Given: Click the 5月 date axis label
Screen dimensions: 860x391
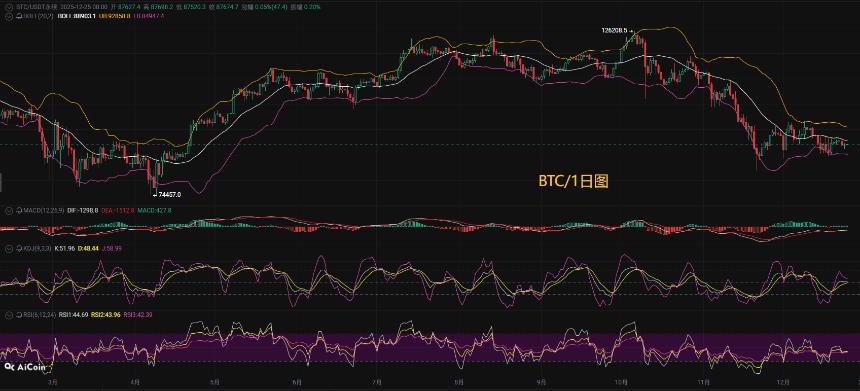Looking at the screenshot, I should pyautogui.click(x=215, y=382).
